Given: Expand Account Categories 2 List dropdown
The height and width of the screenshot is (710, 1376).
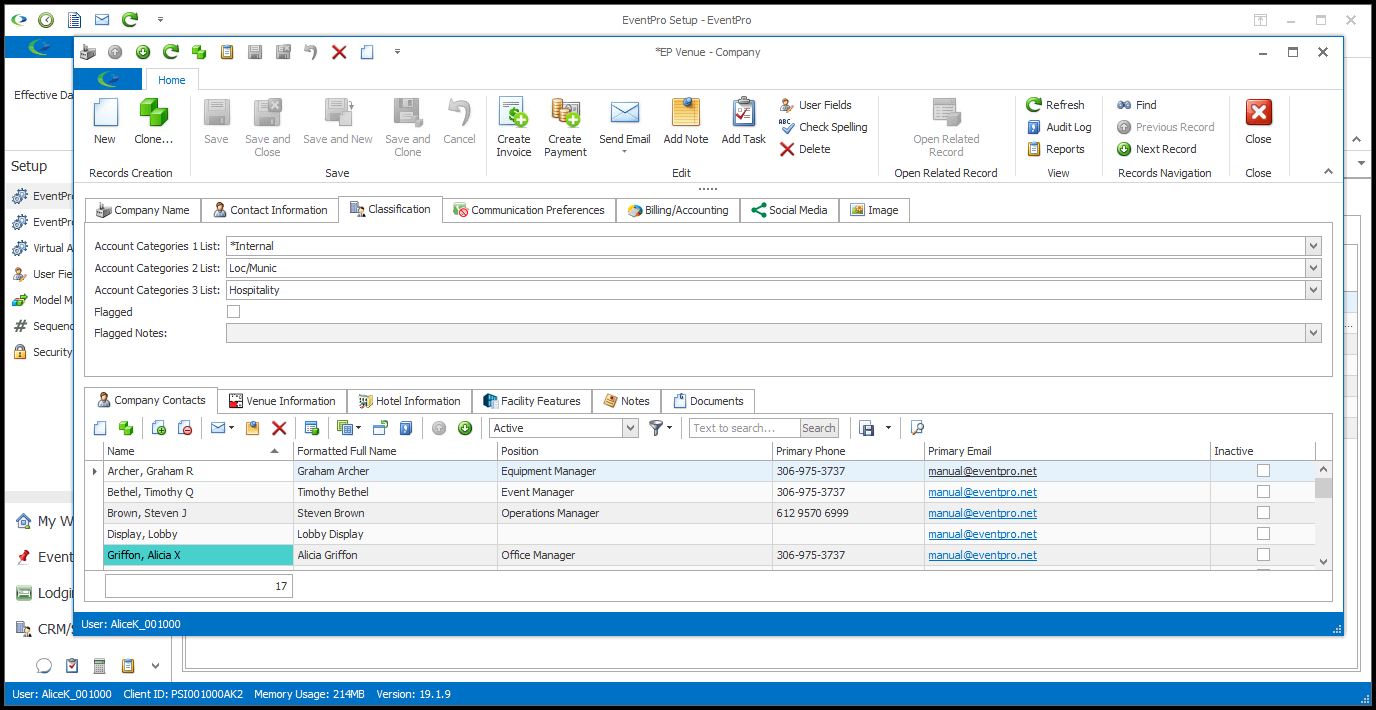Looking at the screenshot, I should [1313, 268].
